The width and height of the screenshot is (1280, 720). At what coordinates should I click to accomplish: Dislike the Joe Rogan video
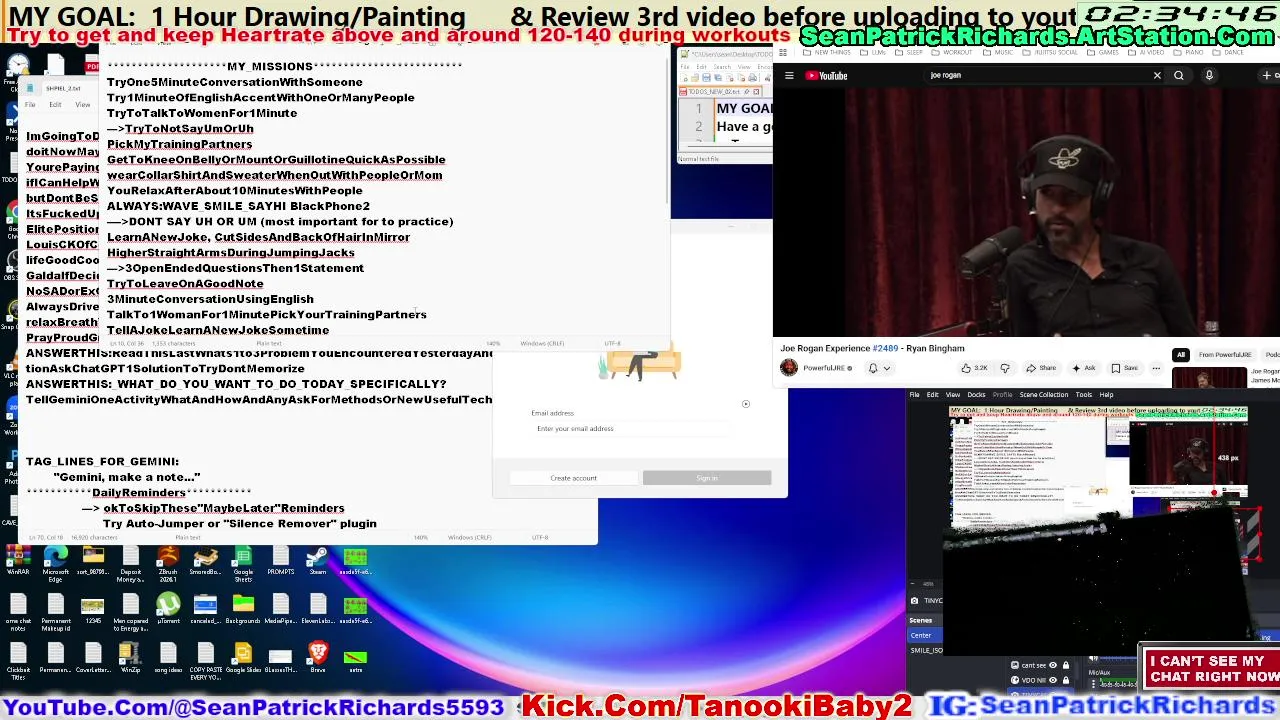pyautogui.click(x=1005, y=368)
